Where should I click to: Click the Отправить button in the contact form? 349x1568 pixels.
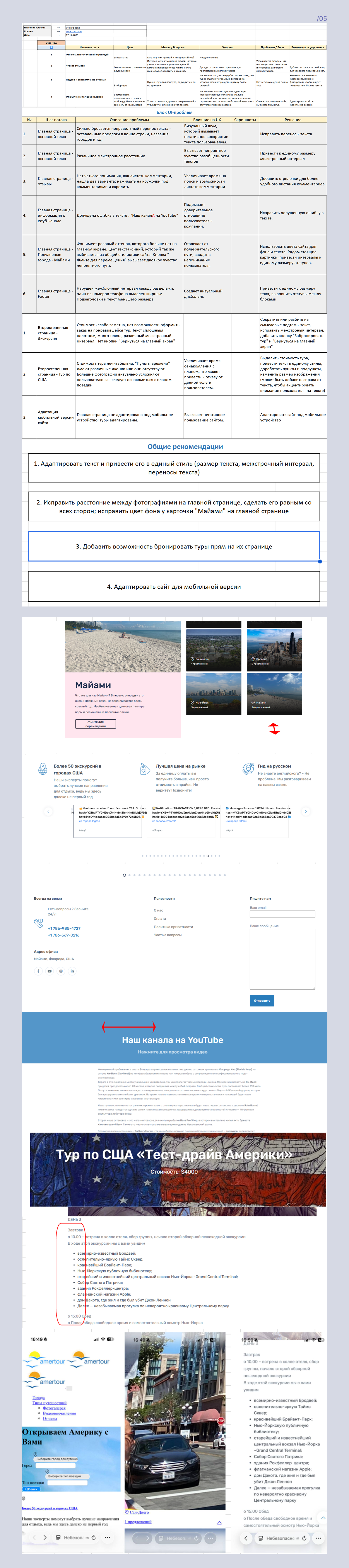coord(262,1001)
